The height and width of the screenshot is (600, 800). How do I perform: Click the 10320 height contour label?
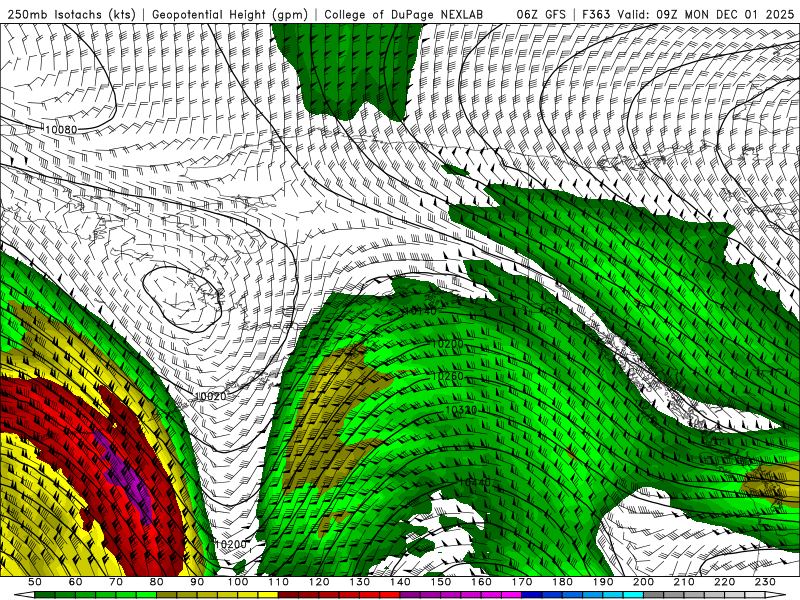461,410
